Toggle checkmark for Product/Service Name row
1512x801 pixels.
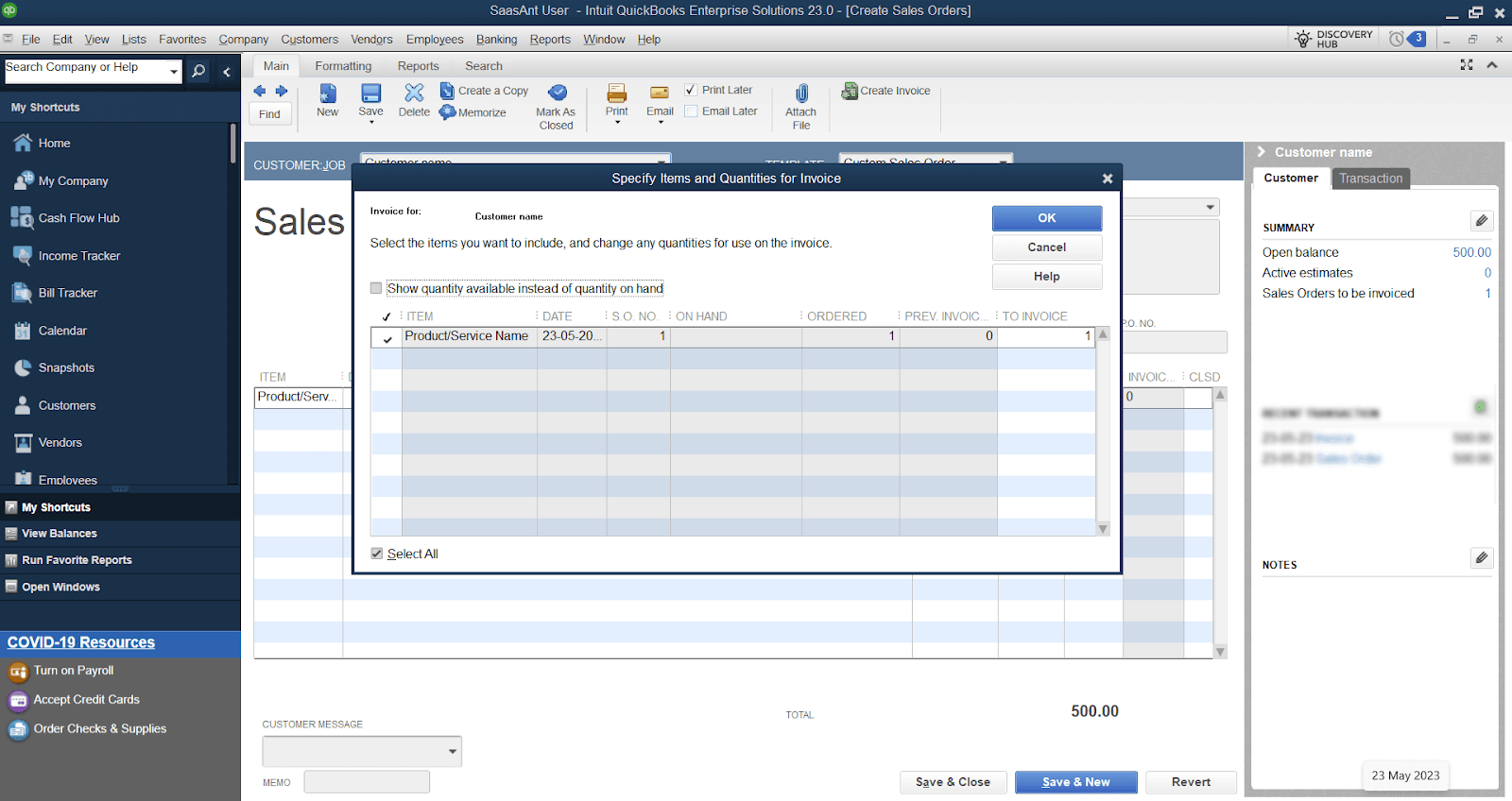[x=387, y=337]
